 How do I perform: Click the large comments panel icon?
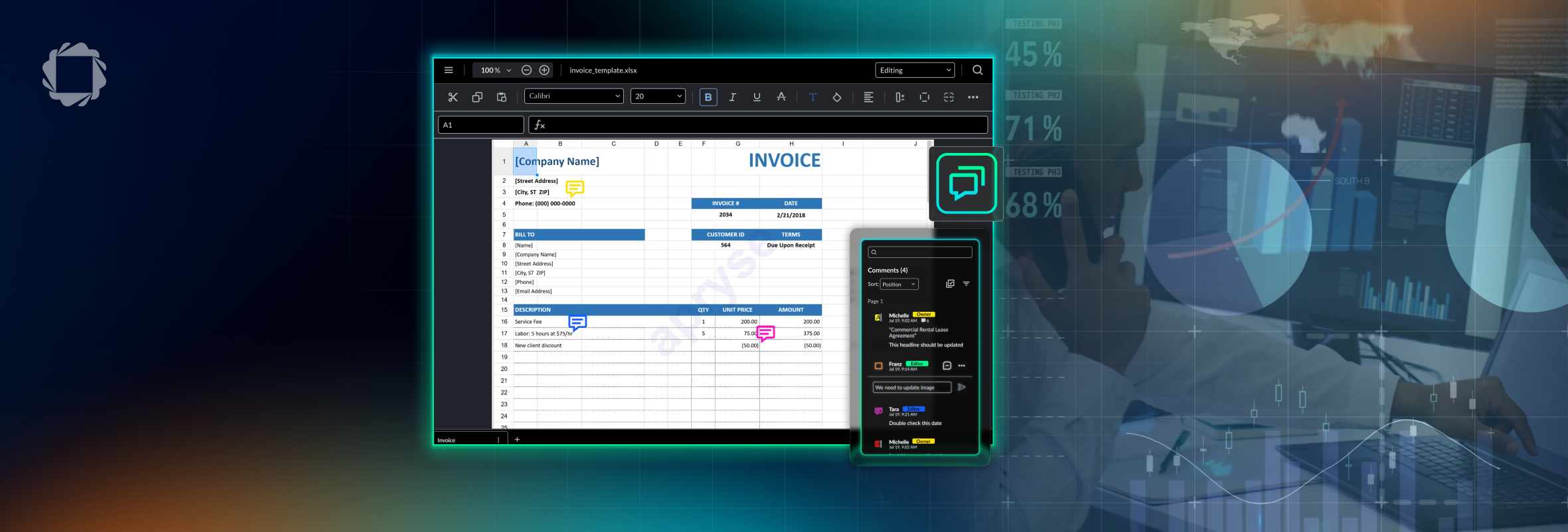pos(966,184)
